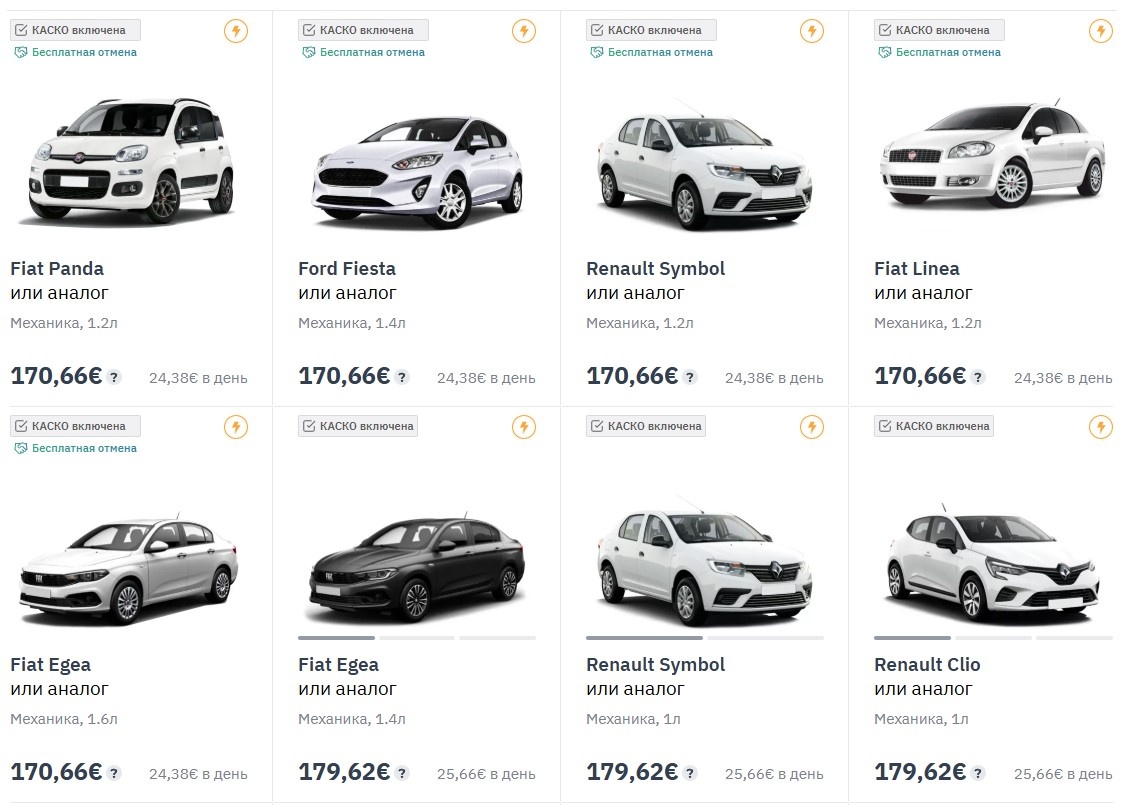This screenshot has width=1122, height=805.
Task: Click the lightning icon on Ford Fiesta card
Action: 524,31
